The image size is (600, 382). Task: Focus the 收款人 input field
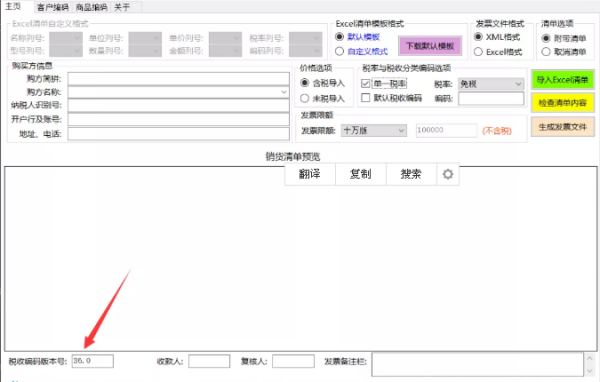pyautogui.click(x=209, y=361)
